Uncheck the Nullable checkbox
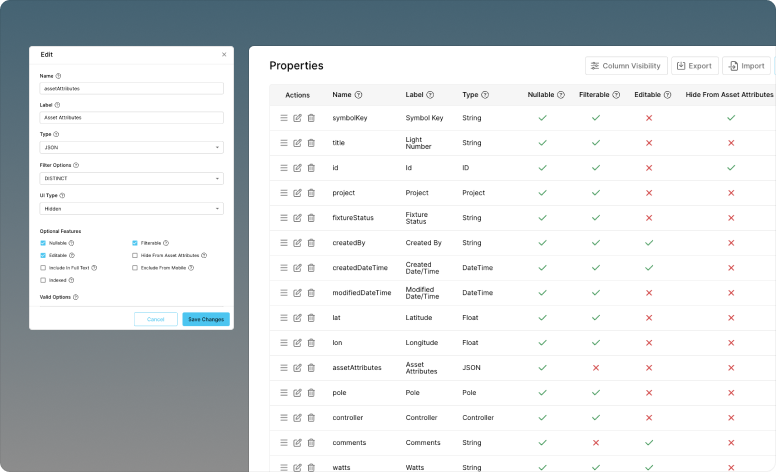The height and width of the screenshot is (472, 776). click(x=42, y=243)
